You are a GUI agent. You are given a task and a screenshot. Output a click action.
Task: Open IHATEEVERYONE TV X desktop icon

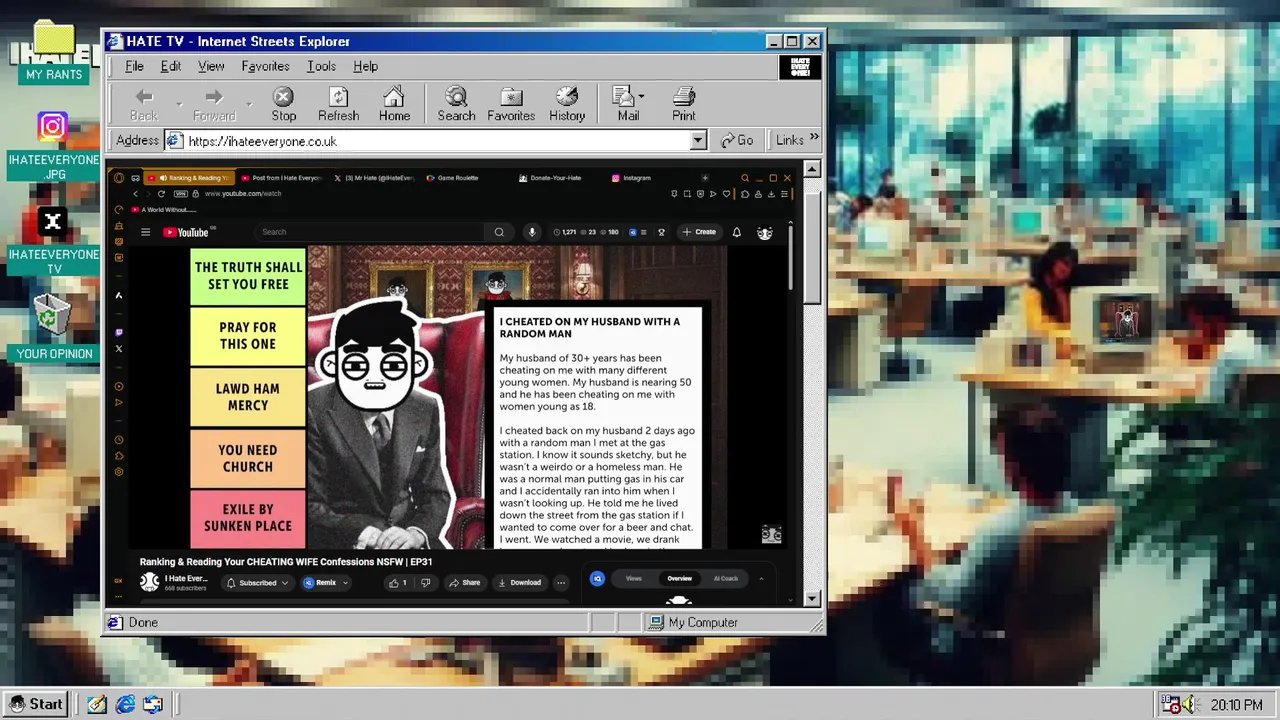tap(53, 241)
